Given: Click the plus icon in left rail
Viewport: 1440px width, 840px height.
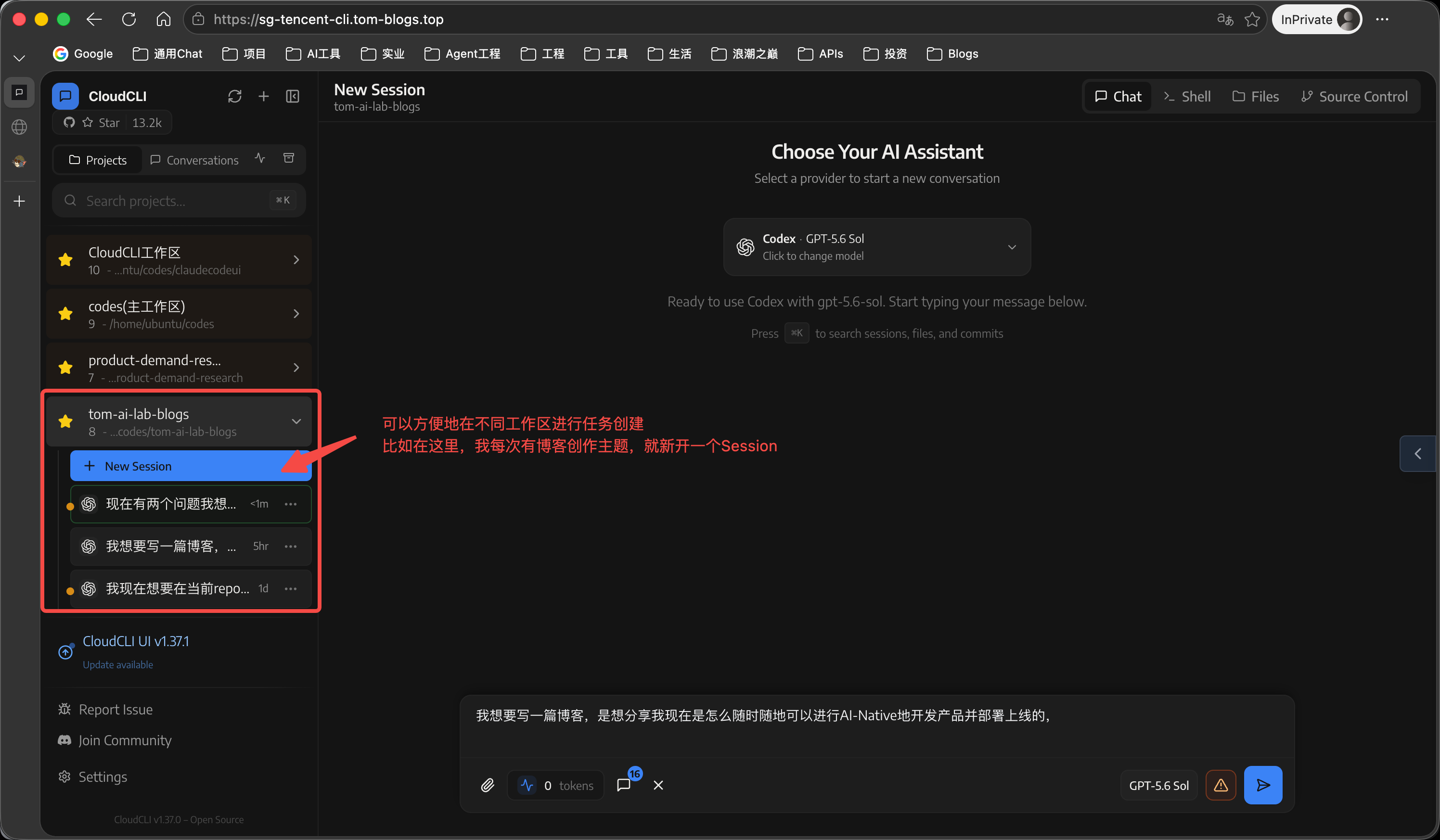Looking at the screenshot, I should pyautogui.click(x=19, y=201).
